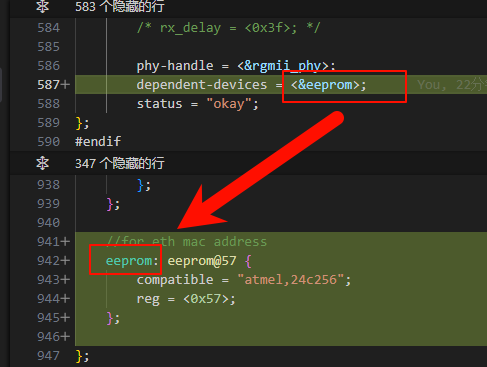This screenshot has height=367, width=487.
Task: Click the eeprom: label definition
Action: coord(132,261)
